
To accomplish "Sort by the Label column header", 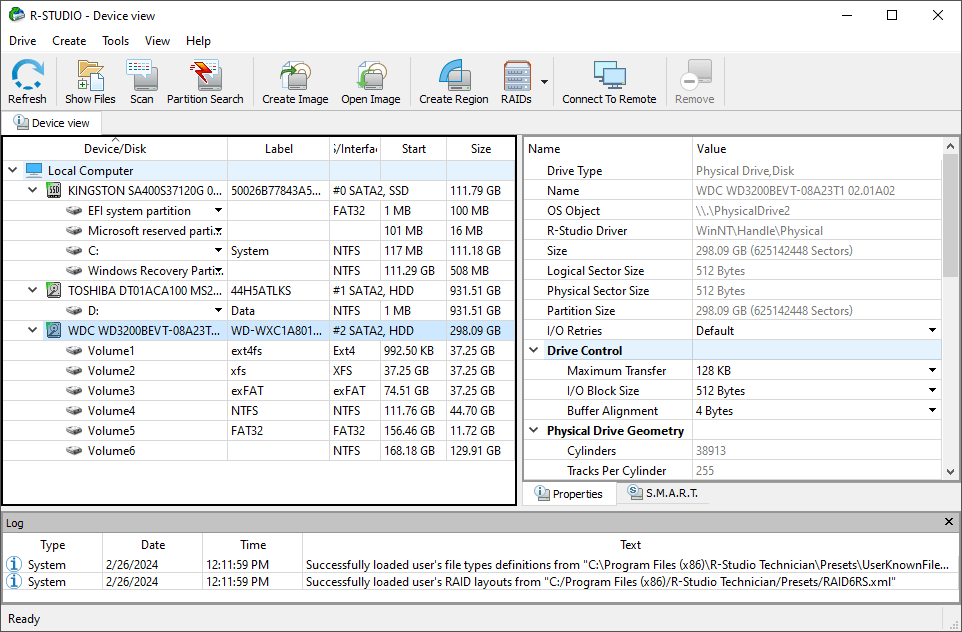I will pos(279,149).
